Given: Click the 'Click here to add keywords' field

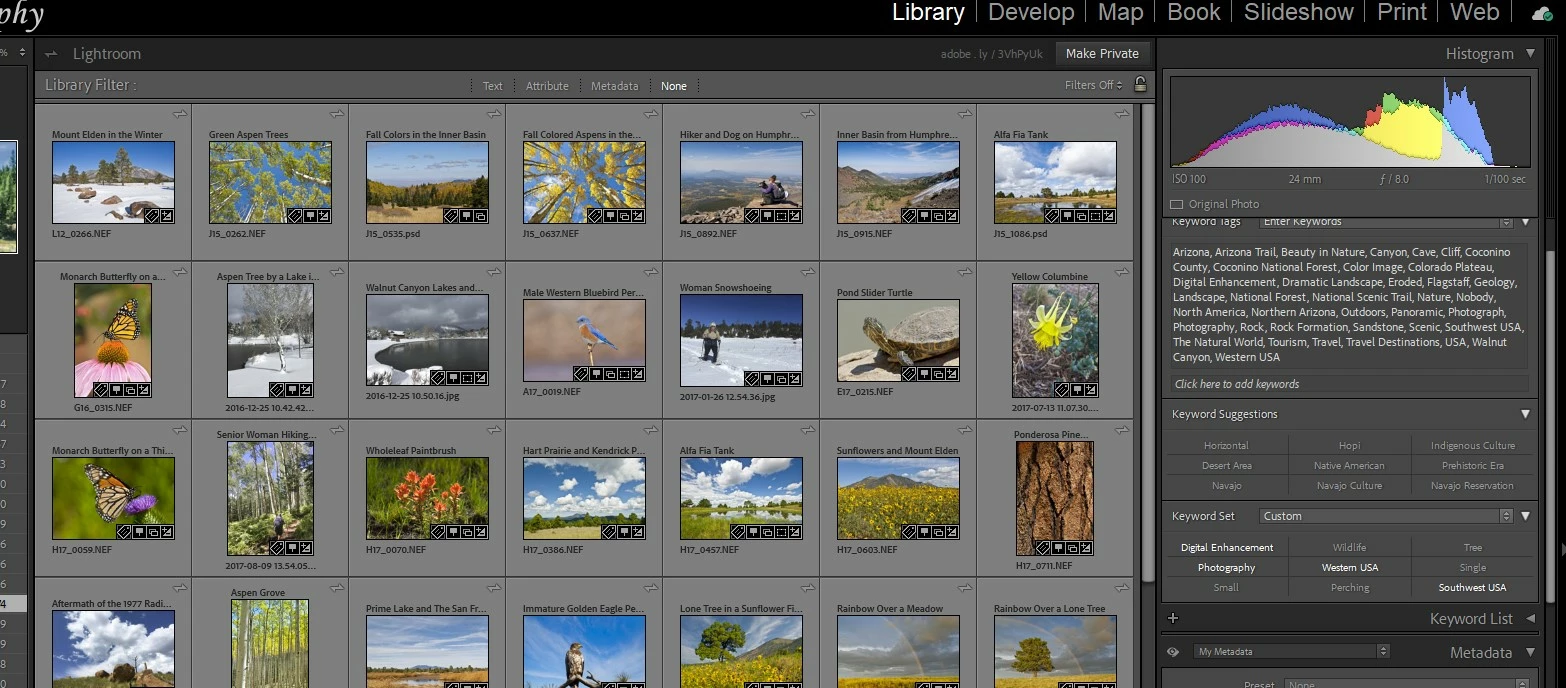Looking at the screenshot, I should [1349, 384].
